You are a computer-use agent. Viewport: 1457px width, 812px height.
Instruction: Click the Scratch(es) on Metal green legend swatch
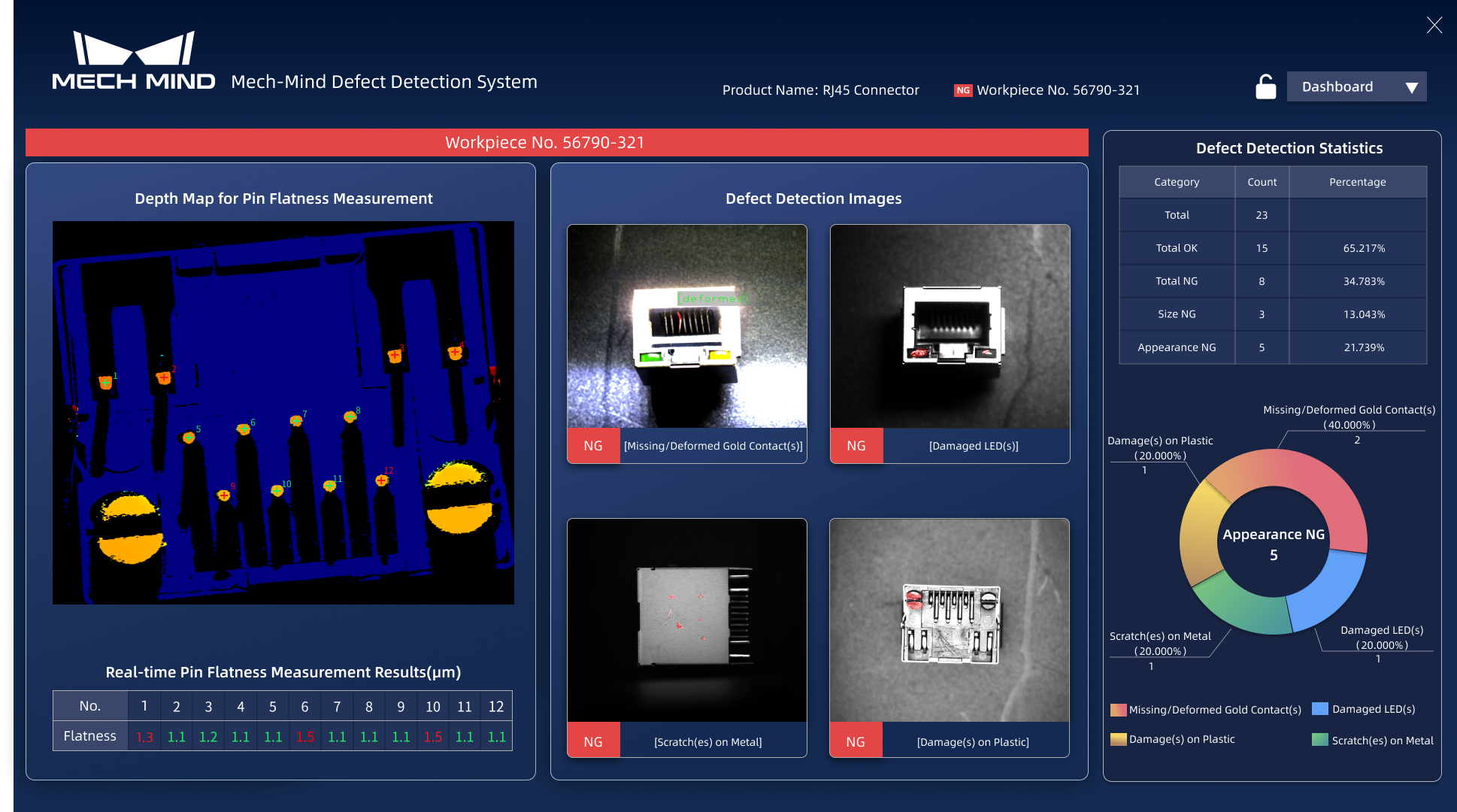click(x=1319, y=740)
